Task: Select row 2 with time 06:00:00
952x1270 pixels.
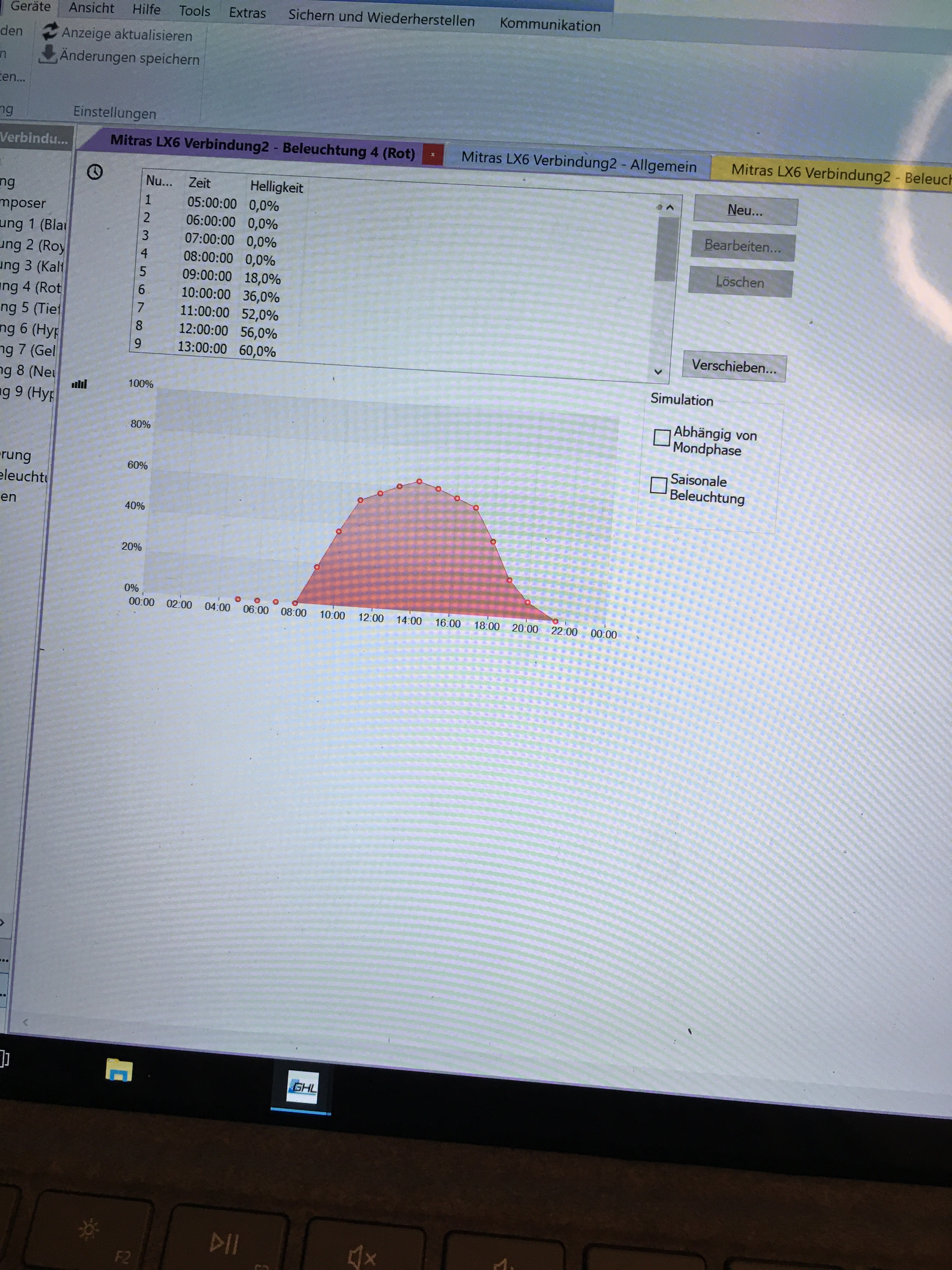Action: [211, 221]
